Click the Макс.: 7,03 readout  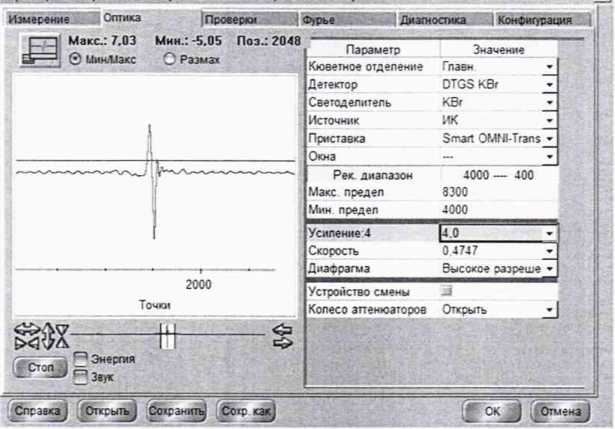click(x=102, y=40)
